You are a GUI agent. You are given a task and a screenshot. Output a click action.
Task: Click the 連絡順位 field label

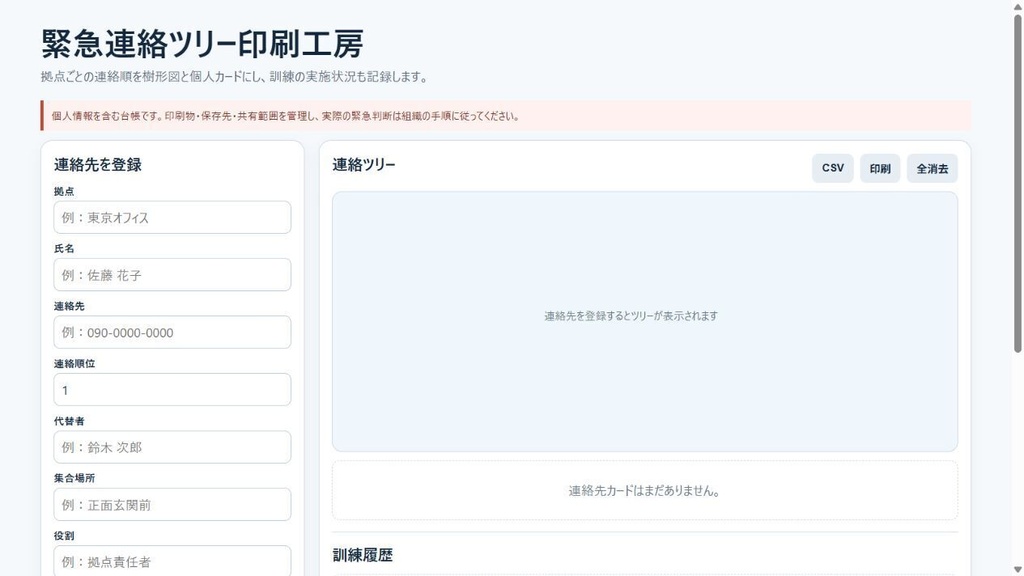click(x=74, y=364)
